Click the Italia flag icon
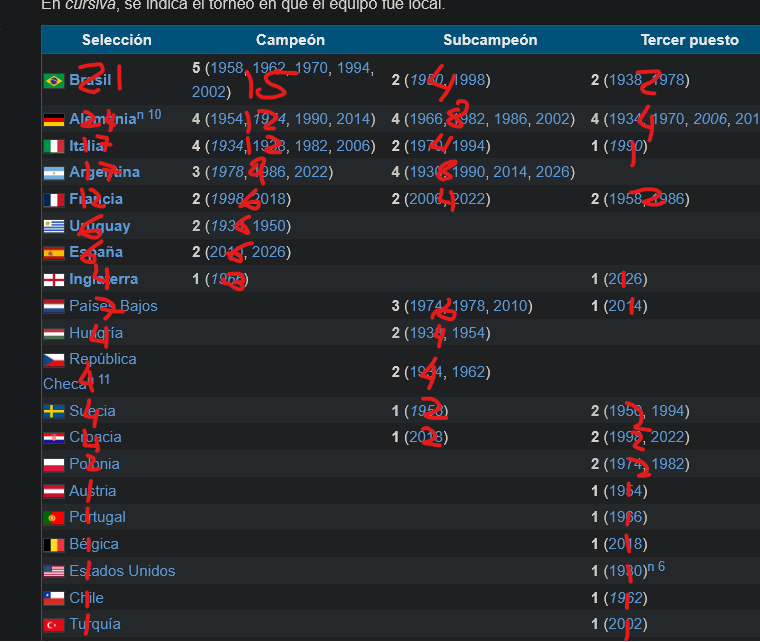760x642 pixels. point(54,146)
